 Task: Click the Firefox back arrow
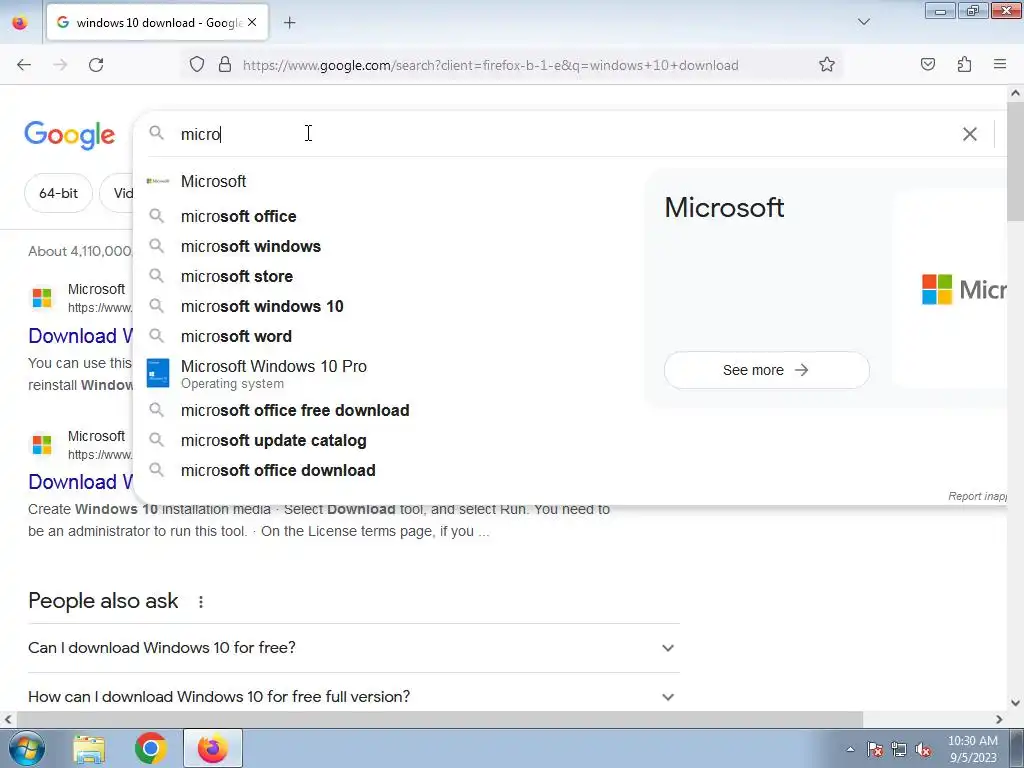click(x=24, y=65)
